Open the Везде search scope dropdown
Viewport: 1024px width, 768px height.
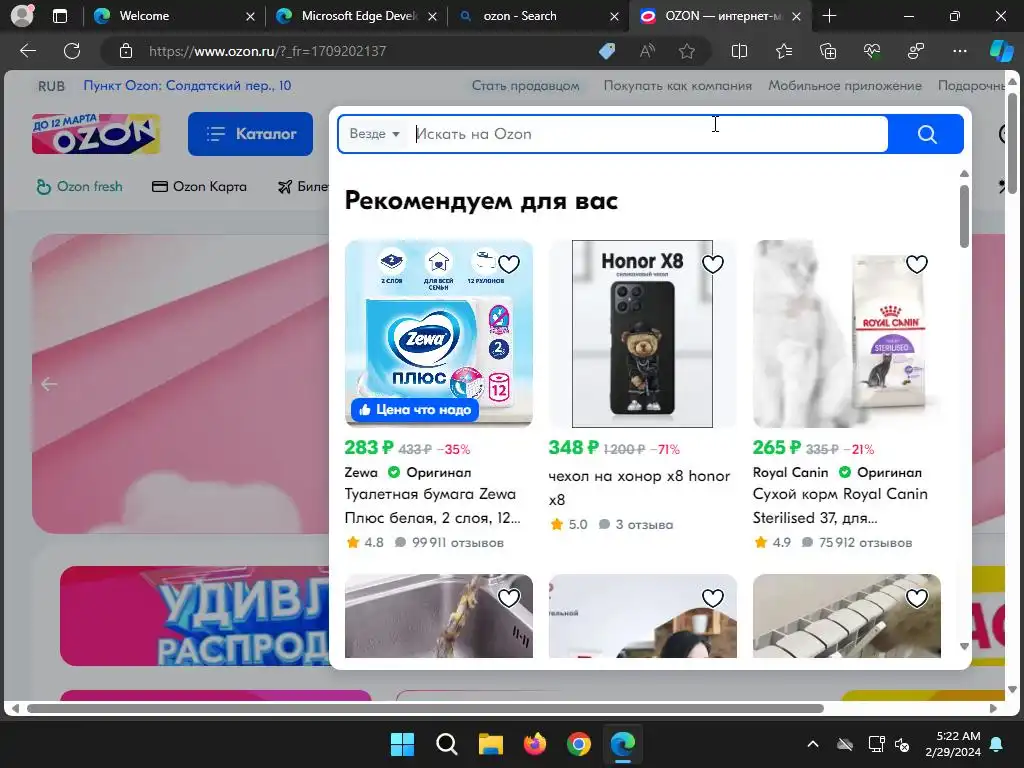pyautogui.click(x=374, y=134)
